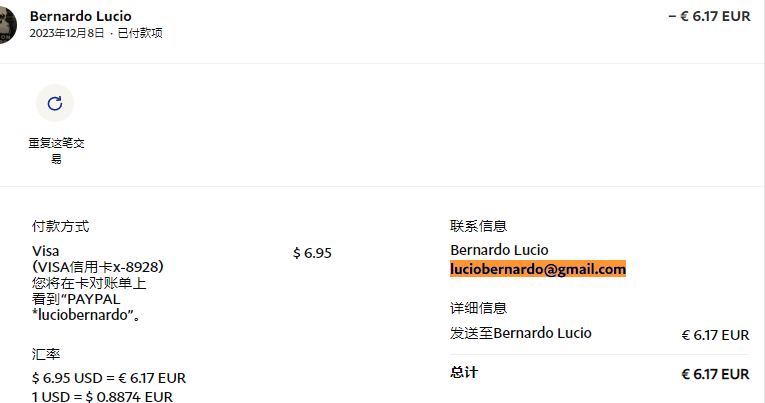Click the 总计 total label
This screenshot has width=765, height=403.
point(464,372)
